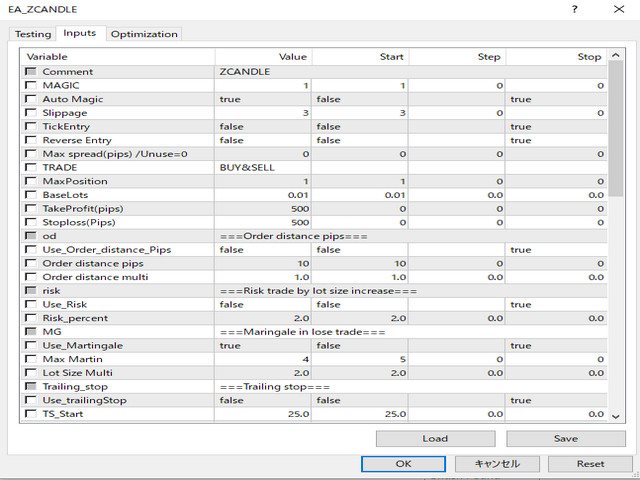Toggle the MAGIC optimization checkbox
The width and height of the screenshot is (640, 480).
31,86
